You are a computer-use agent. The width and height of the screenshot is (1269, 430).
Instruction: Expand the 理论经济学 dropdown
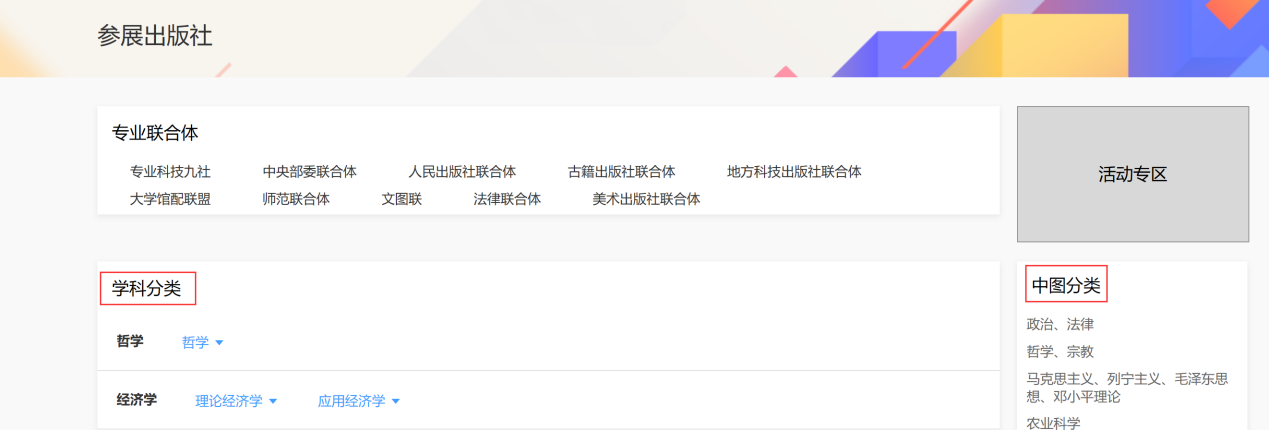[236, 401]
